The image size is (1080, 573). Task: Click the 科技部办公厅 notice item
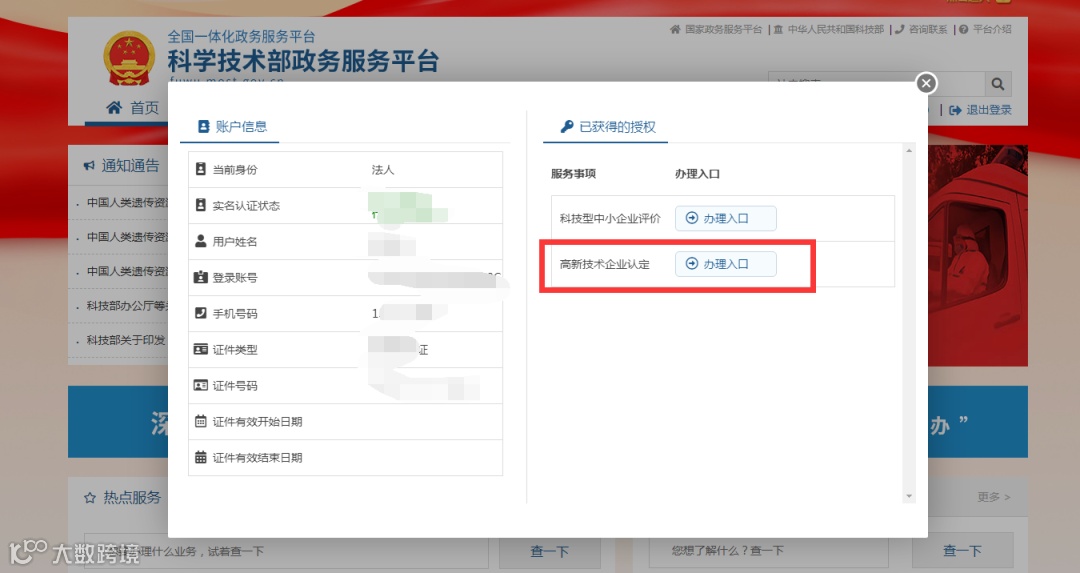(127, 306)
